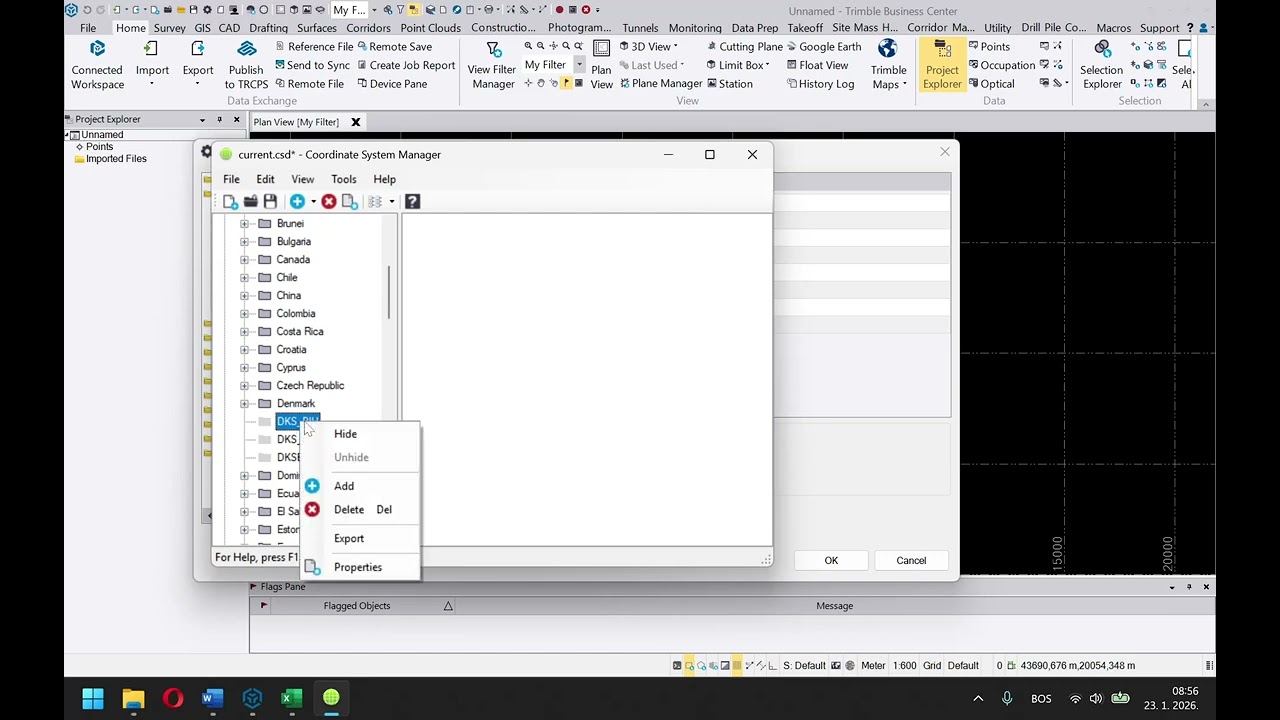Toggle Float View in the ribbon
1280x720 pixels.
tap(816, 65)
